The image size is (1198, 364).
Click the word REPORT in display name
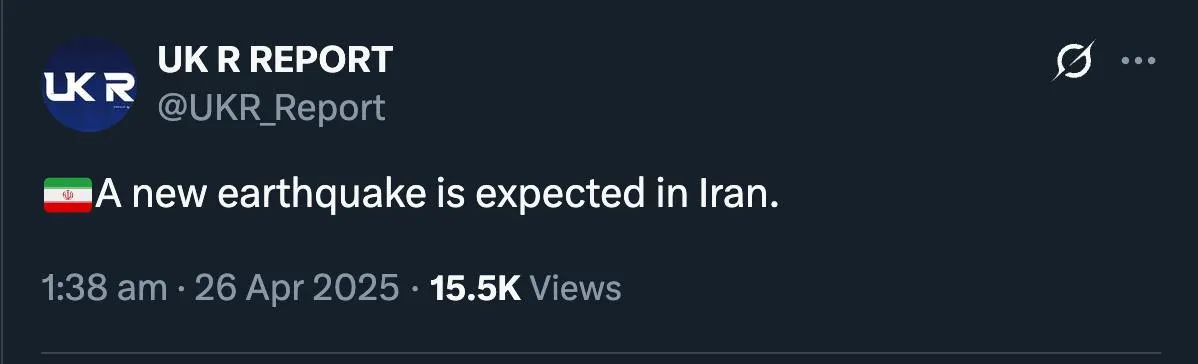[x=322, y=60]
